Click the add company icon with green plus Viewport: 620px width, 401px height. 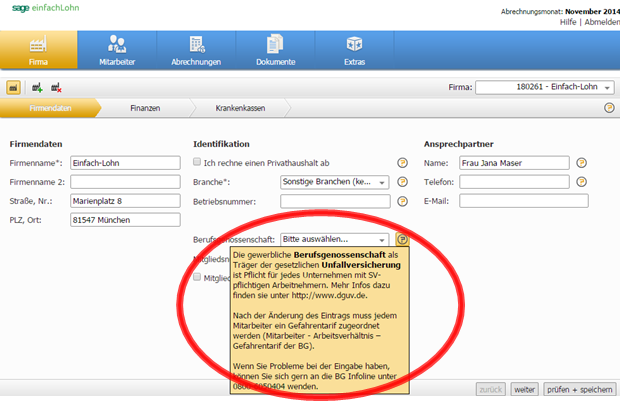[x=37, y=87]
